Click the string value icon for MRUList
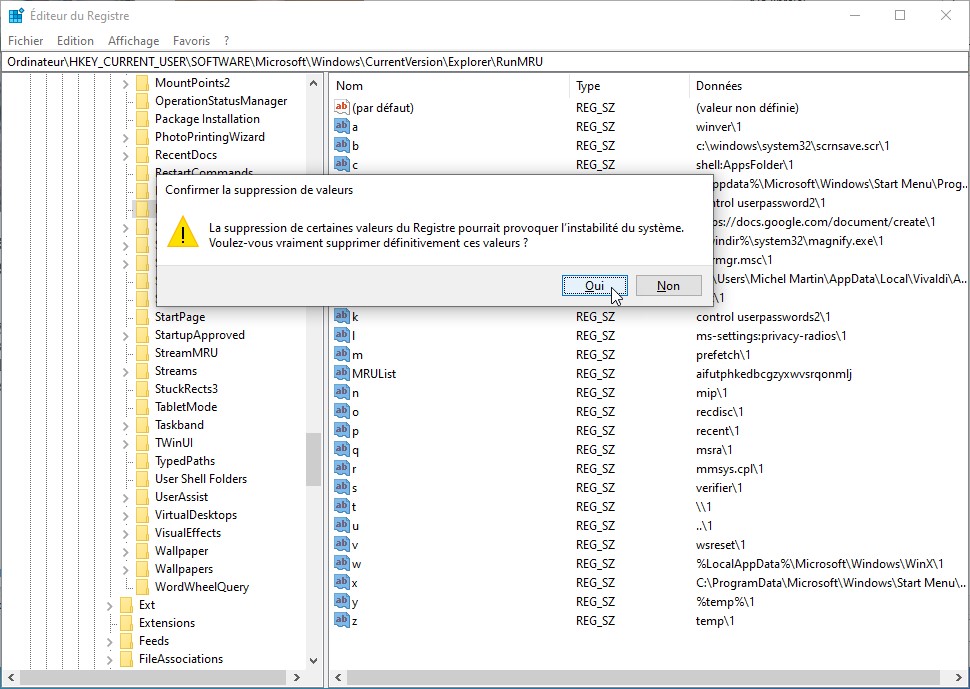 [342, 373]
